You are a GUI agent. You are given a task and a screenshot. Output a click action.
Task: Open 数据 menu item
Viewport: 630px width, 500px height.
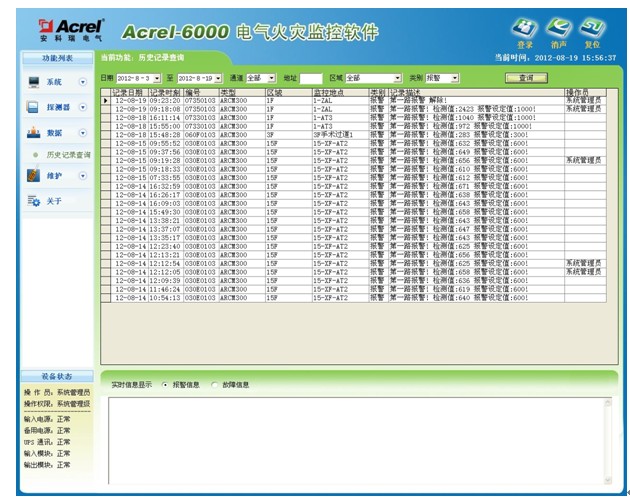click(54, 133)
